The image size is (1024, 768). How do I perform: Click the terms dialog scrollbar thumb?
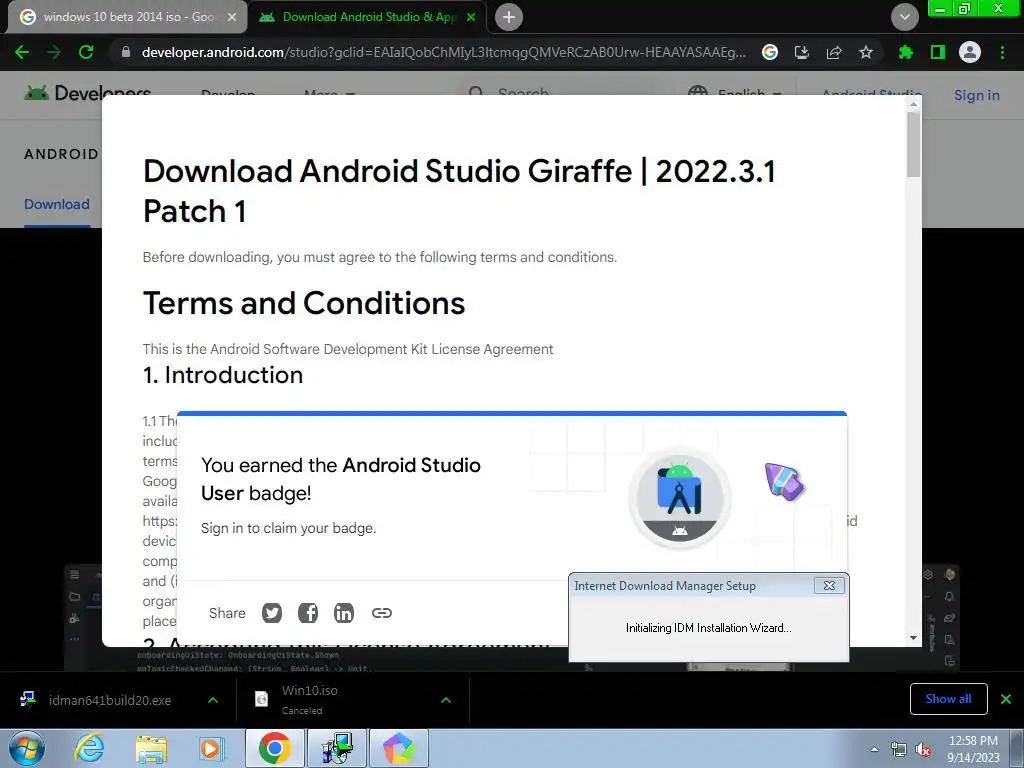click(x=913, y=144)
